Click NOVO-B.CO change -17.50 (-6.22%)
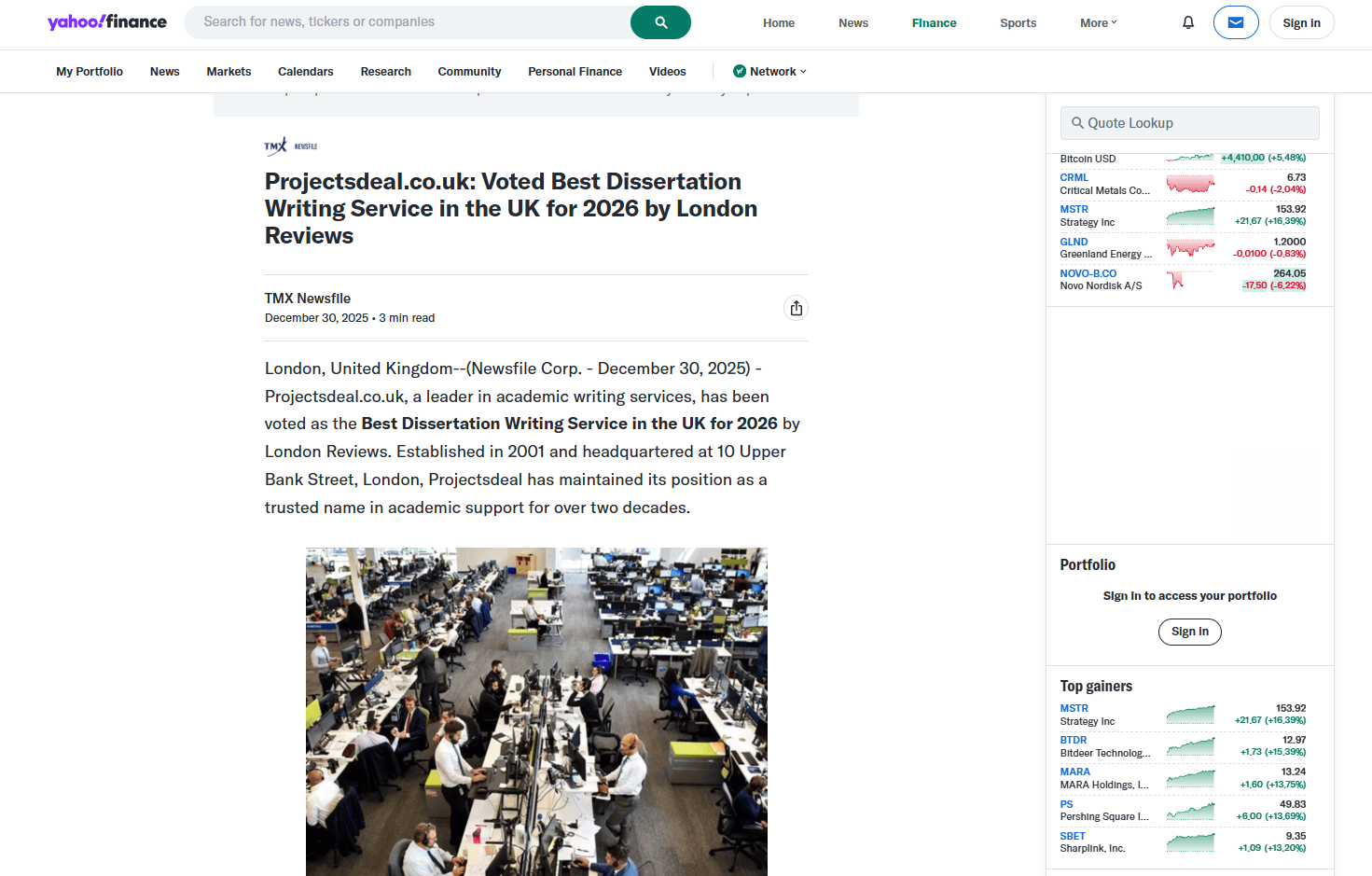 click(1274, 285)
